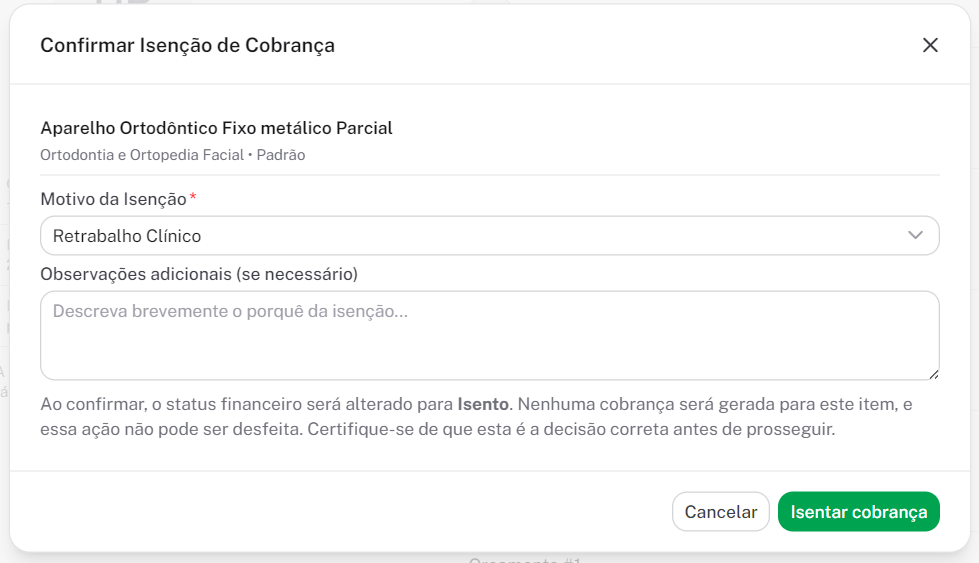Image resolution: width=979 pixels, height=563 pixels.
Task: Grab the text area resize handle
Action: coord(934,375)
